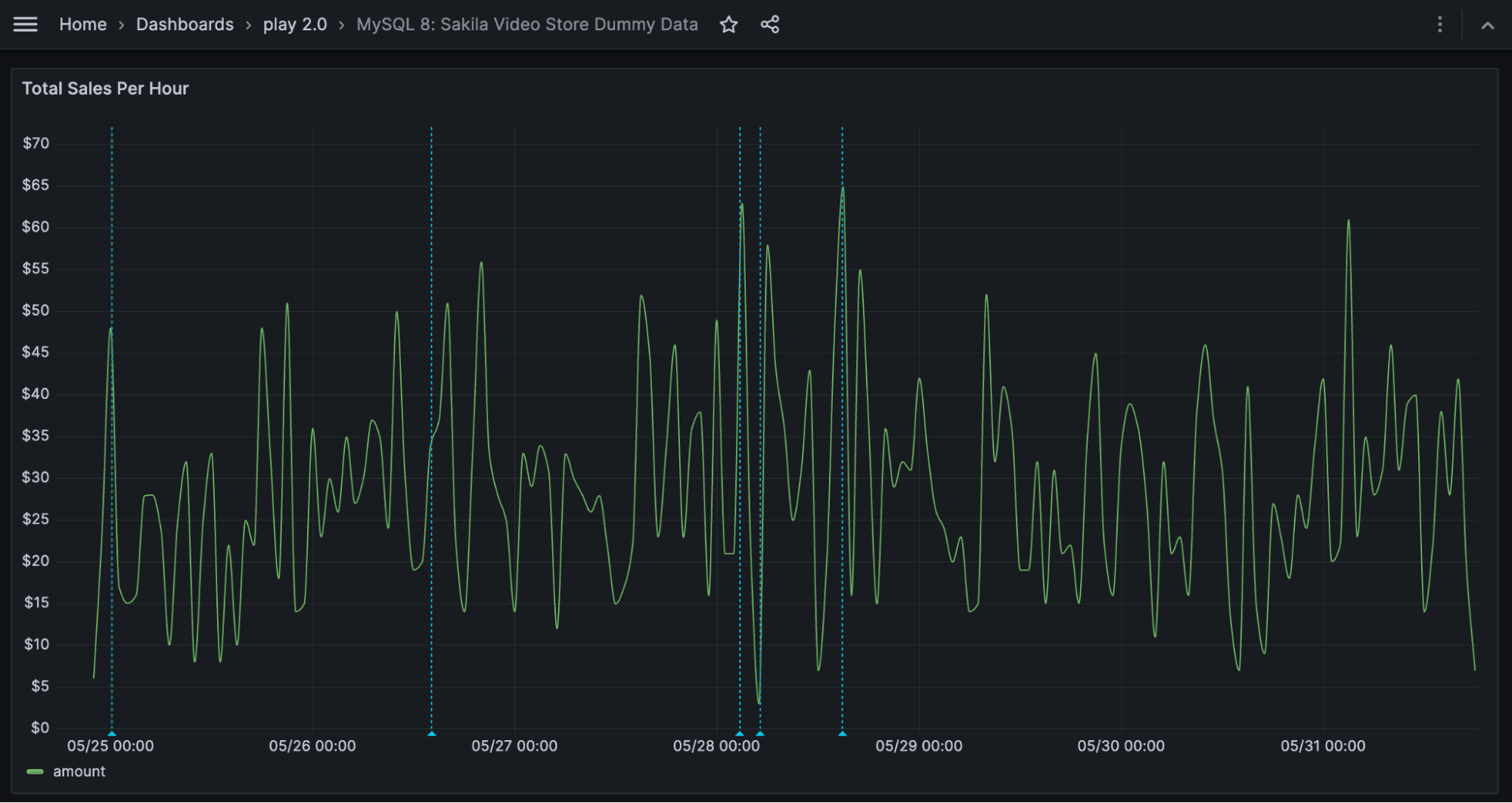This screenshot has height=803, width=1512.
Task: Navigate to Home via the breadcrumb
Action: [x=82, y=23]
